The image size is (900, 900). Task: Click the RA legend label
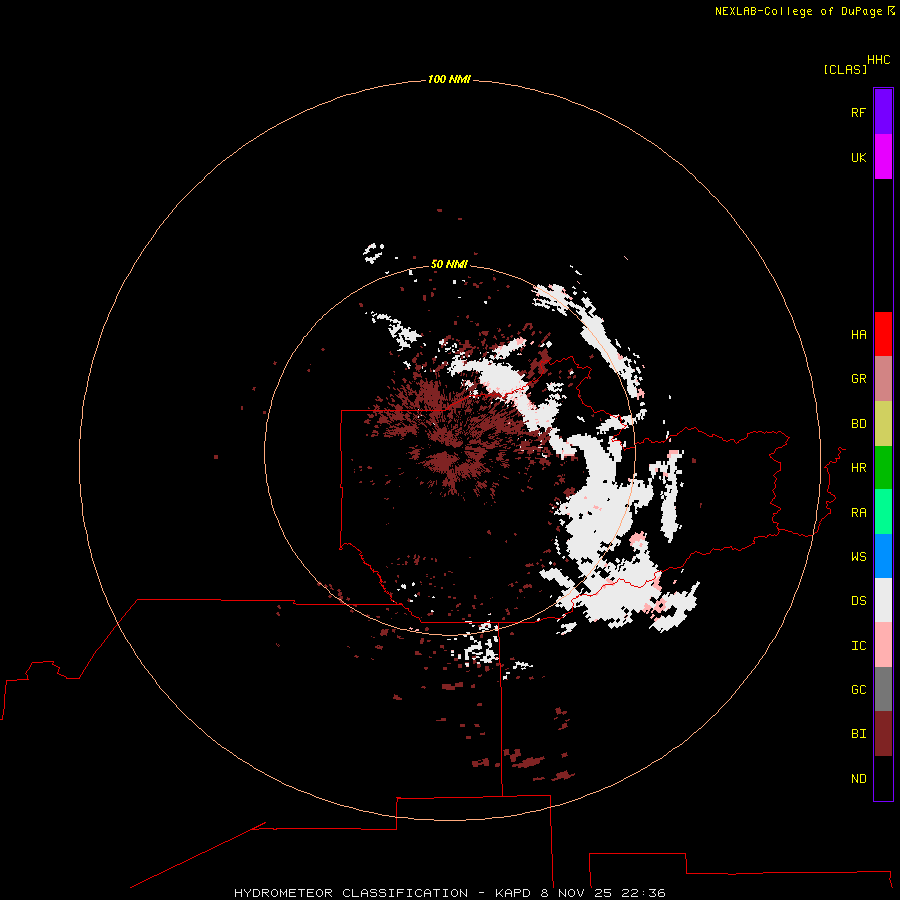pyautogui.click(x=858, y=513)
